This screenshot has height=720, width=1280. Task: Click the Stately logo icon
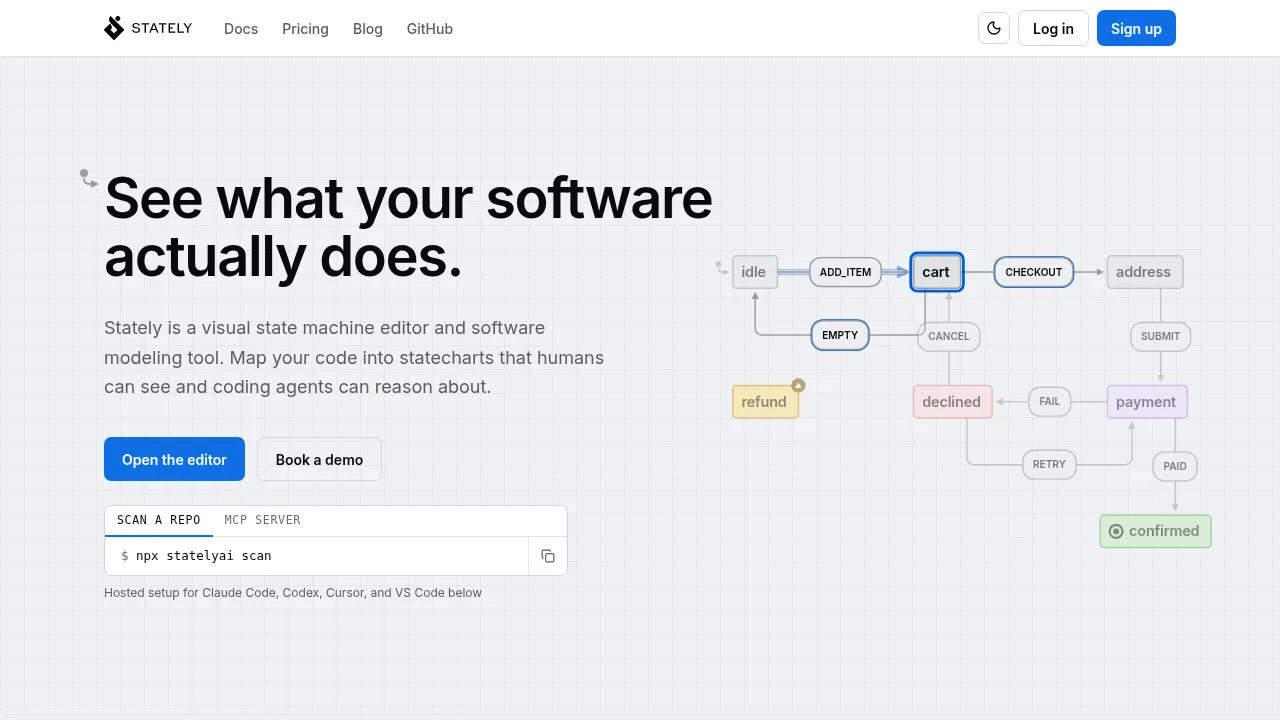[x=114, y=28]
